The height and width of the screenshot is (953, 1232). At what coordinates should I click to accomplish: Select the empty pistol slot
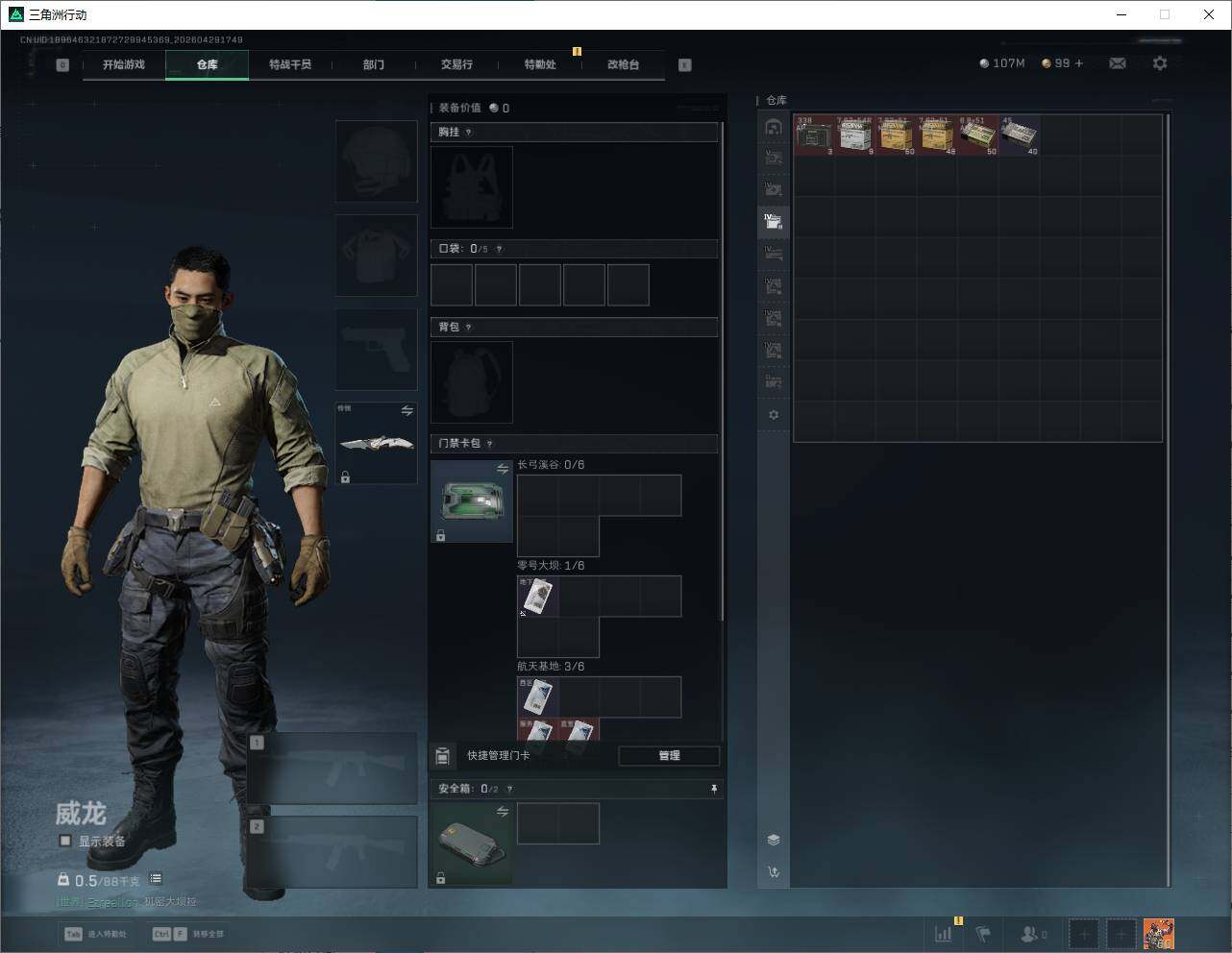[x=376, y=349]
